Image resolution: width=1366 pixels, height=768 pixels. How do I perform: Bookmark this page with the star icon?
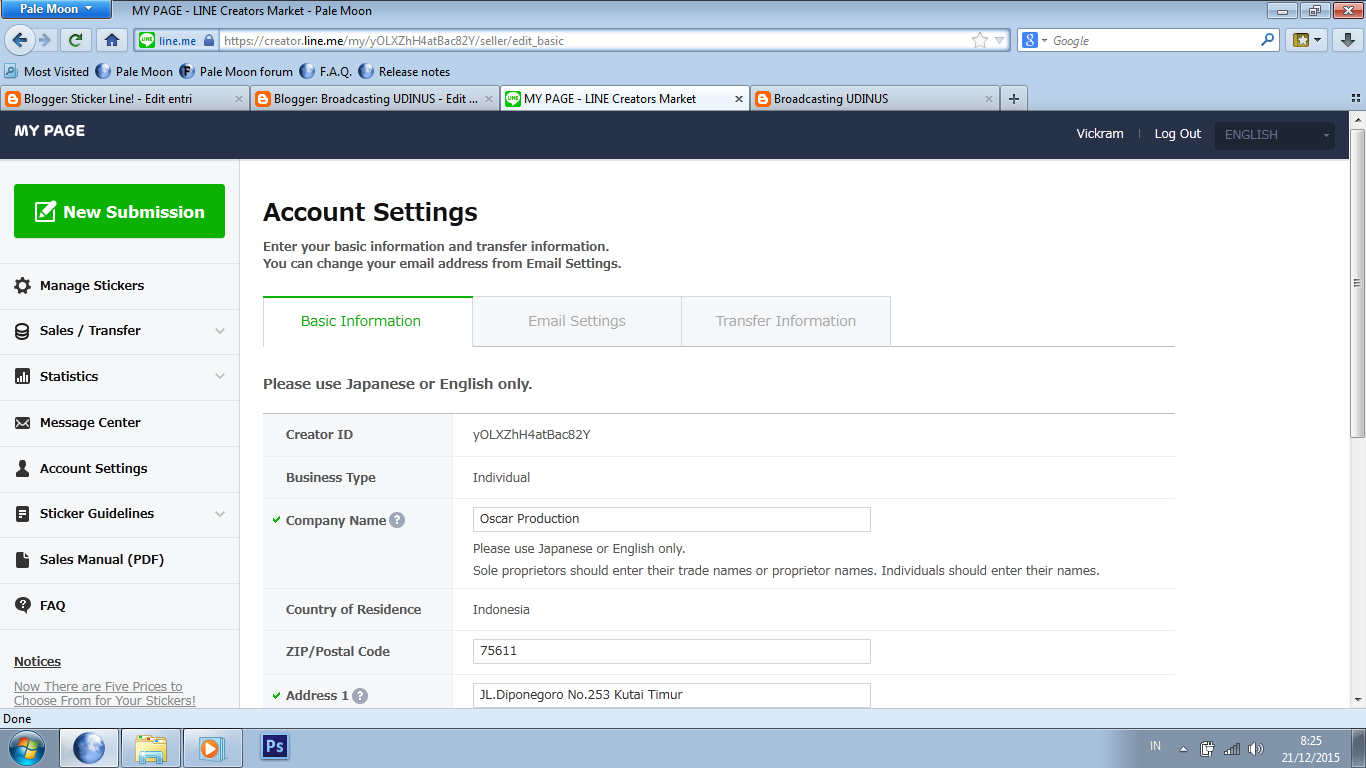coord(980,41)
